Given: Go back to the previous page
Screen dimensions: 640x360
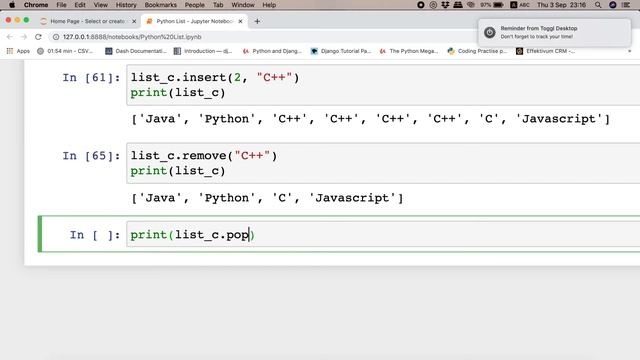Looking at the screenshot, I should click(10, 37).
